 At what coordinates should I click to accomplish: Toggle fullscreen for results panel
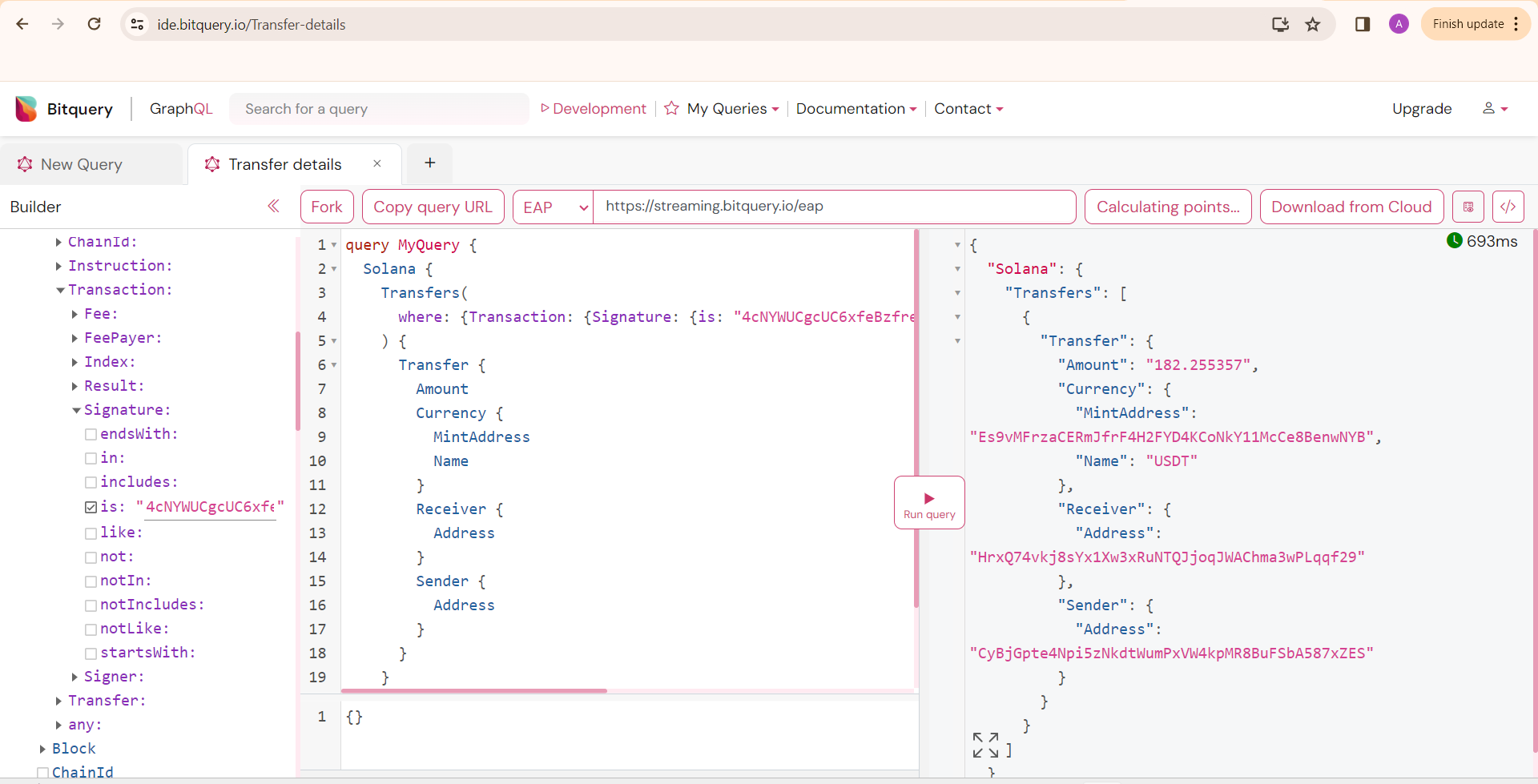(985, 745)
